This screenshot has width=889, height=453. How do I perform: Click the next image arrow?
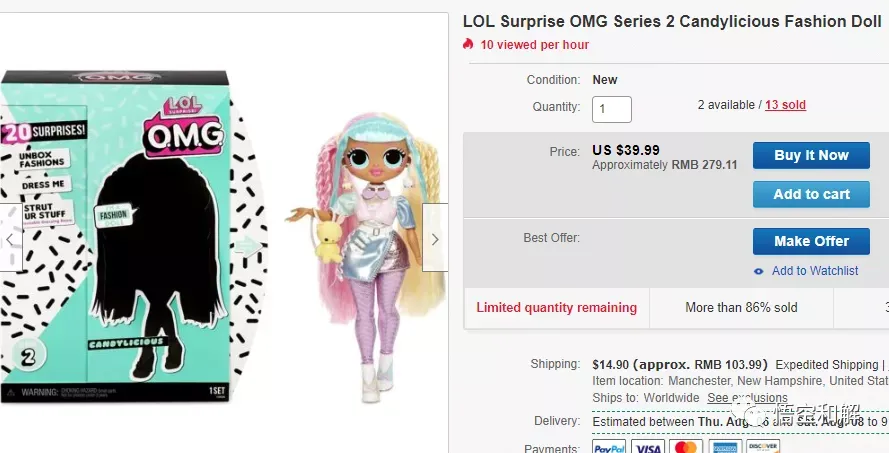tap(435, 238)
